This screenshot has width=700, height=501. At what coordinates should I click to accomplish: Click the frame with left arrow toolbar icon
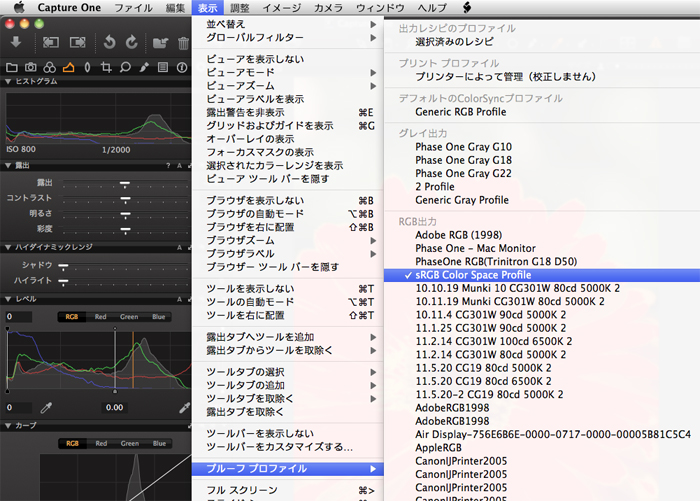[x=50, y=42]
